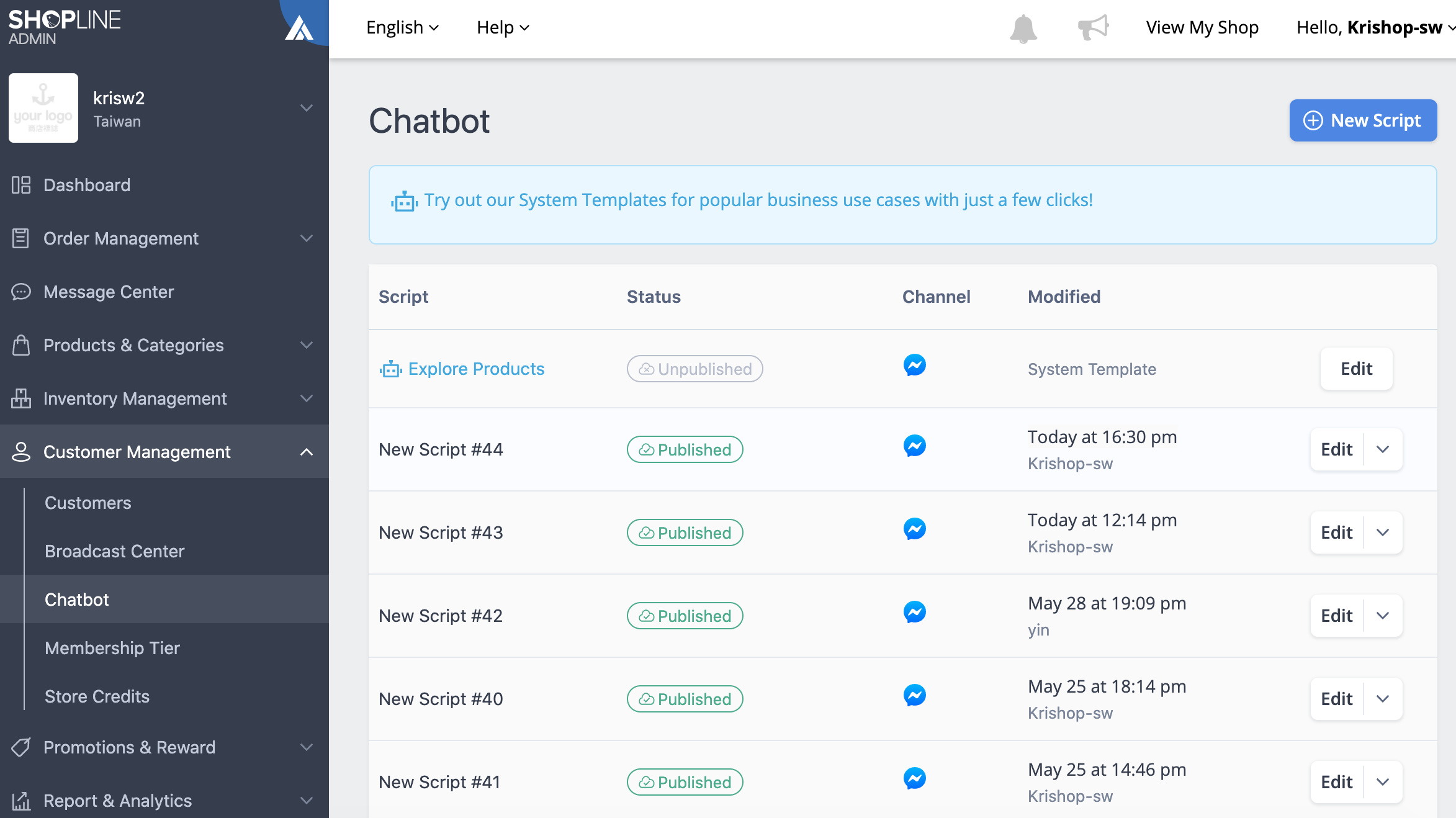This screenshot has width=1456, height=818.
Task: Click the blue triangle badge icon
Action: (x=299, y=28)
